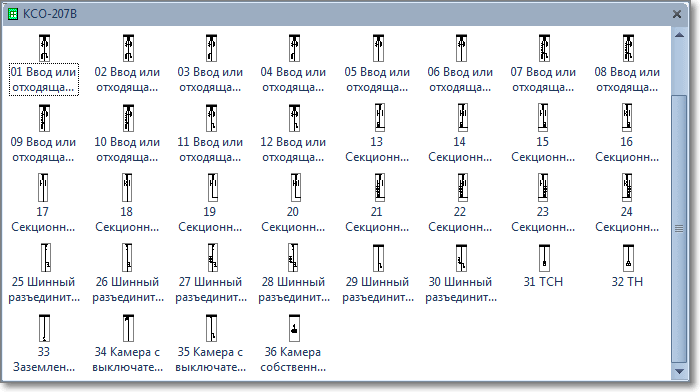Select the 24 Секционн scheme icon
The width and height of the screenshot is (700, 392).
pos(627,188)
